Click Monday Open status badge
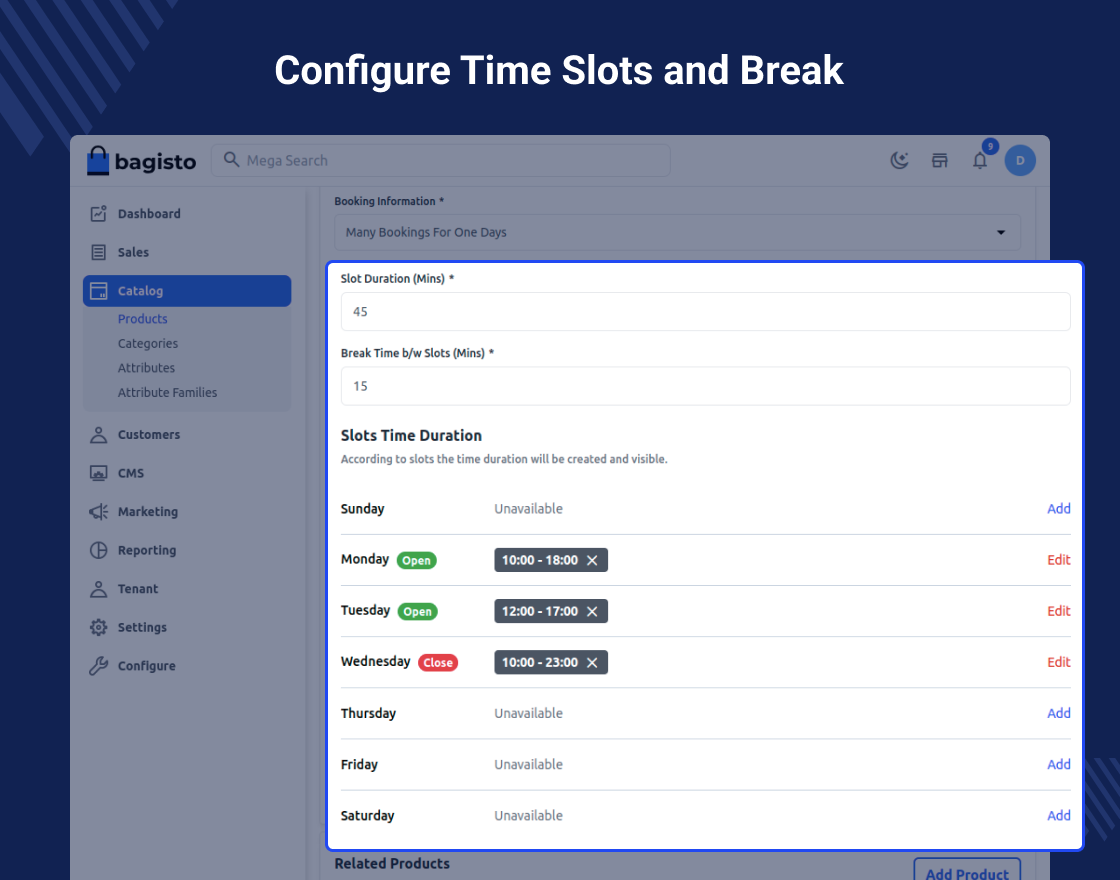1120x880 pixels. (416, 561)
